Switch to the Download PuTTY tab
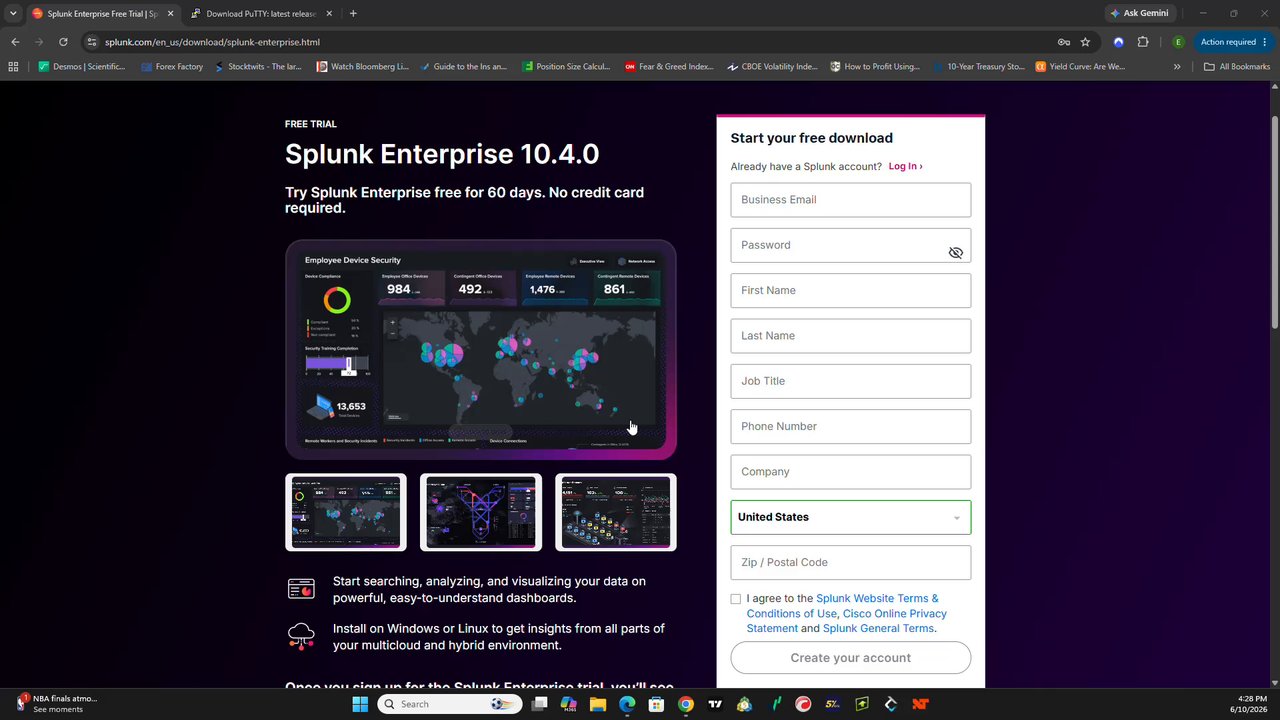 tap(260, 14)
